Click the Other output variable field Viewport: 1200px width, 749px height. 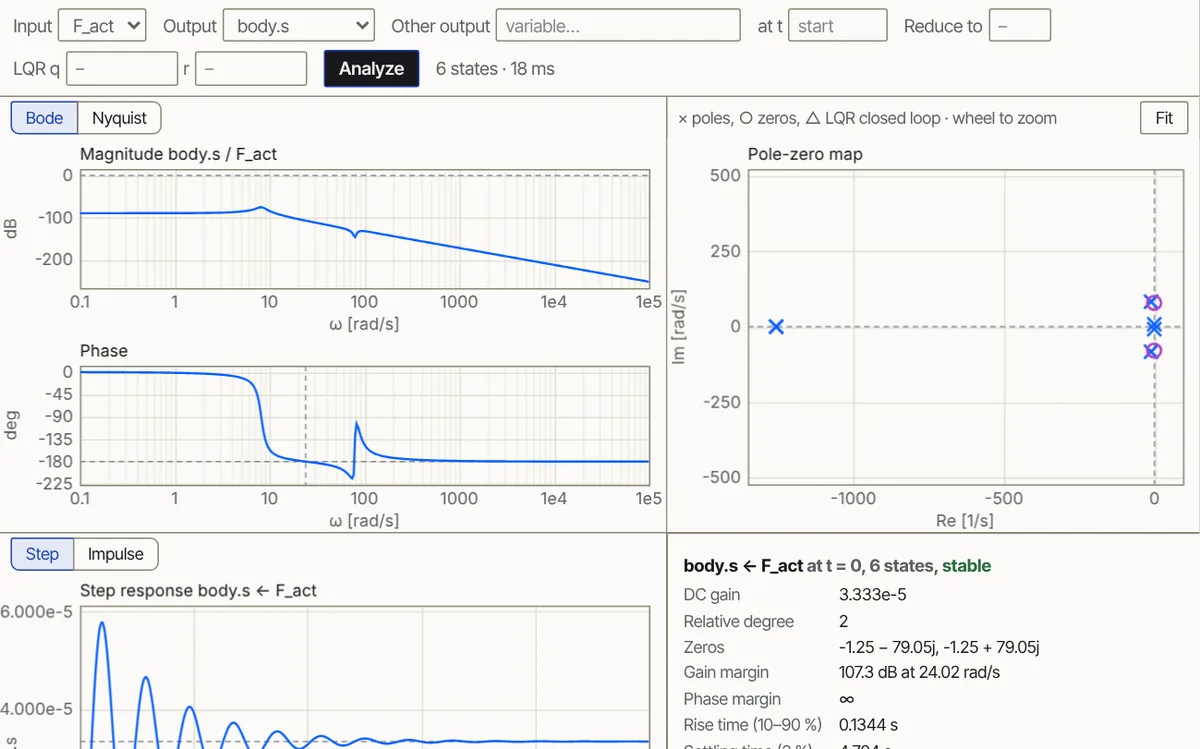click(617, 26)
